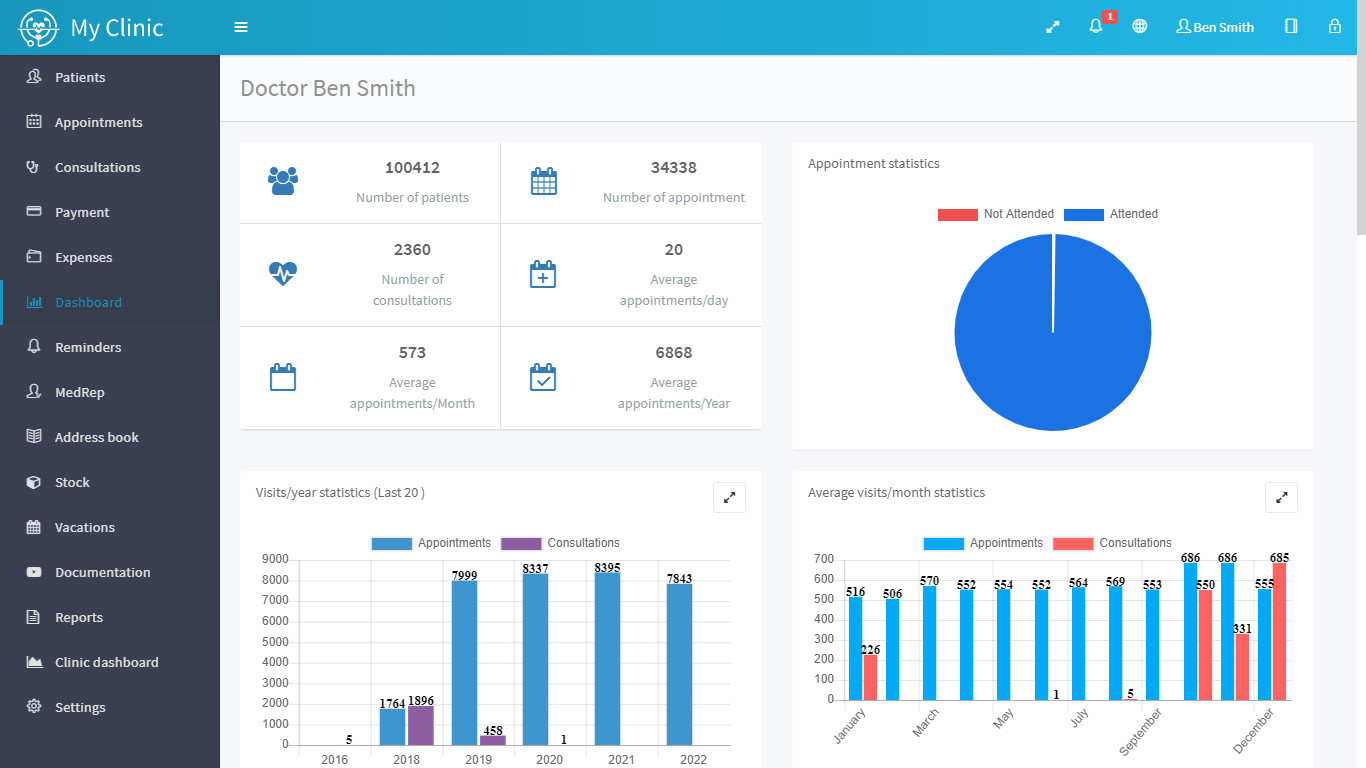Image resolution: width=1366 pixels, height=768 pixels.
Task: Select Clinic dashboard from the sidebar
Action: [106, 662]
